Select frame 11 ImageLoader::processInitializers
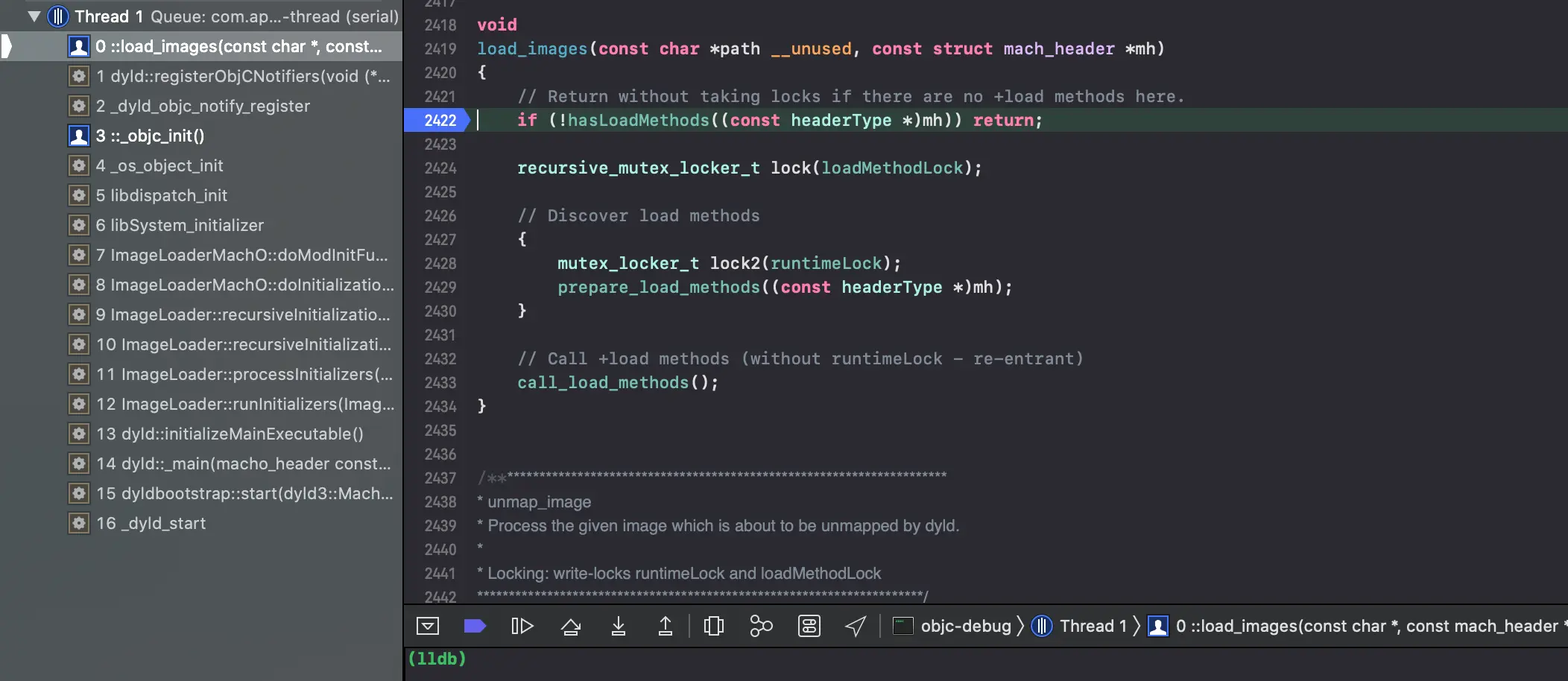 201,374
